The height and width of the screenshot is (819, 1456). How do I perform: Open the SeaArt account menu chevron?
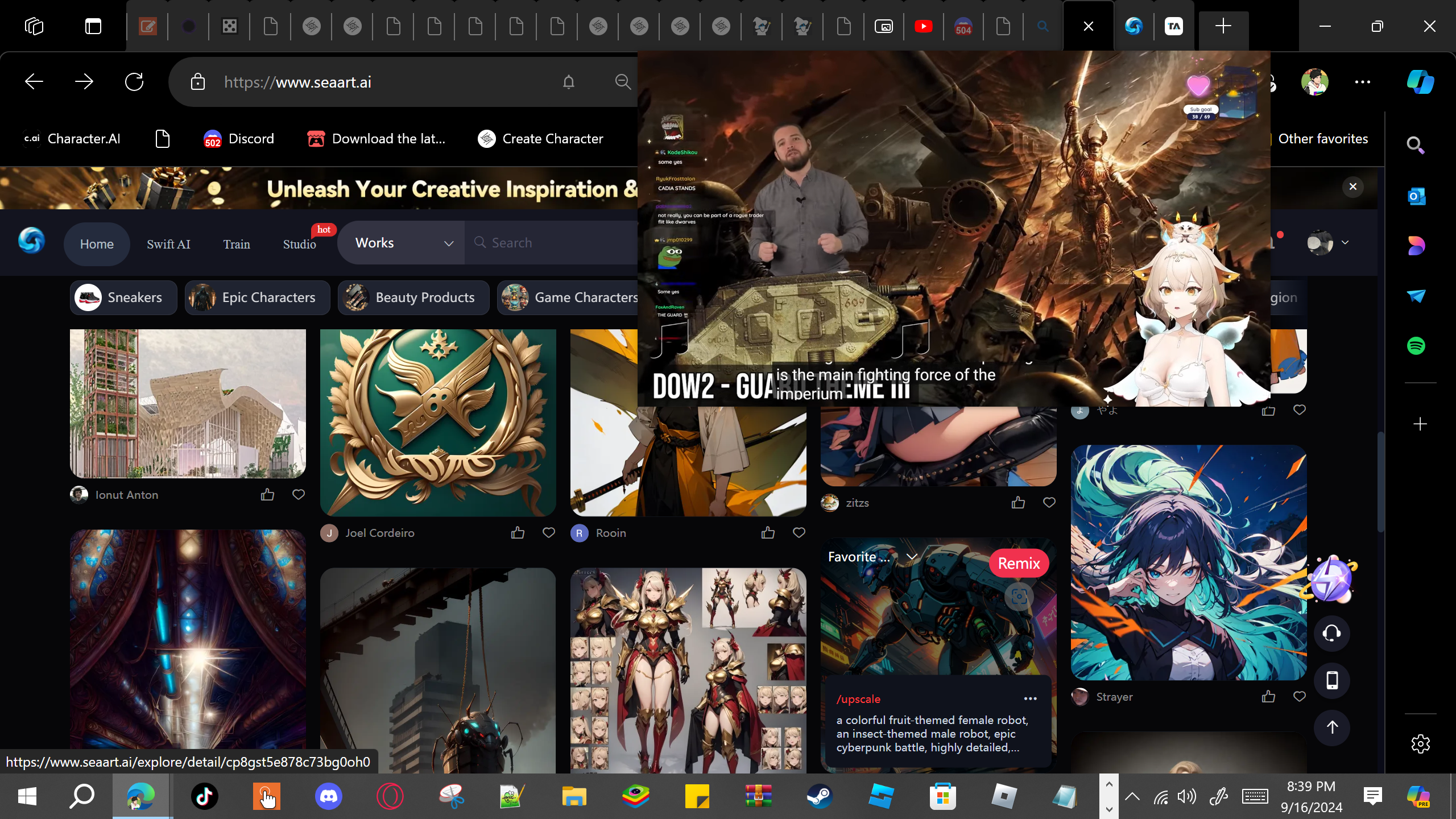pyautogui.click(x=1345, y=243)
